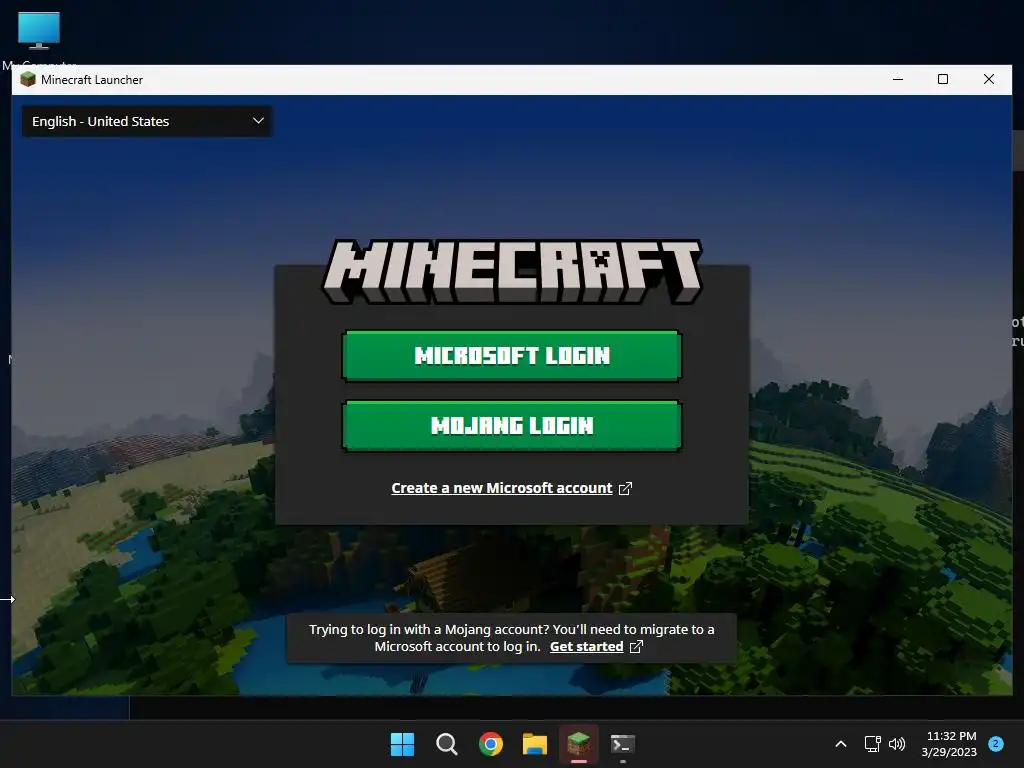Image resolution: width=1024 pixels, height=768 pixels.
Task: Click the Mojang Login button
Action: [x=511, y=426]
